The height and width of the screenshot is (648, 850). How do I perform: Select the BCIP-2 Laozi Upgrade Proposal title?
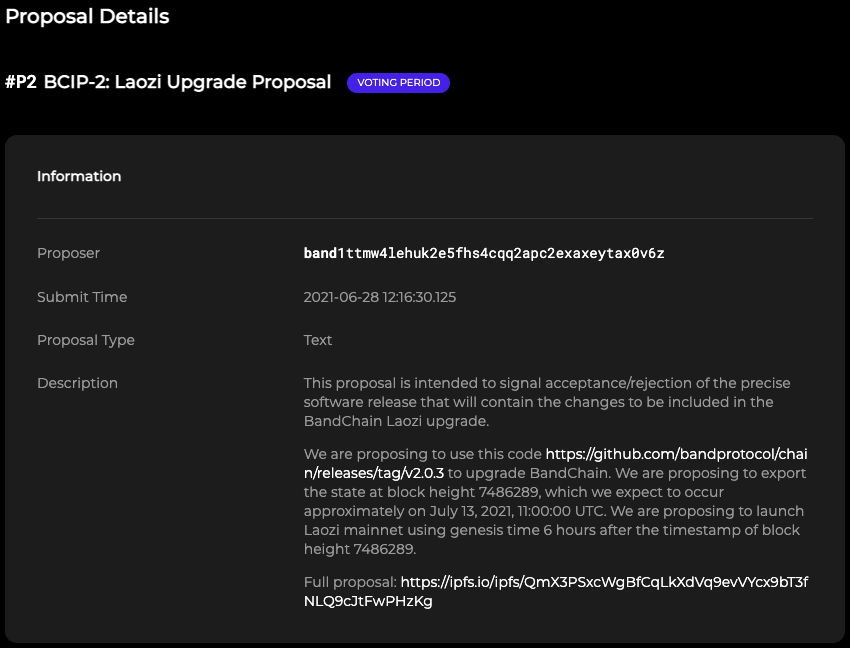[187, 82]
